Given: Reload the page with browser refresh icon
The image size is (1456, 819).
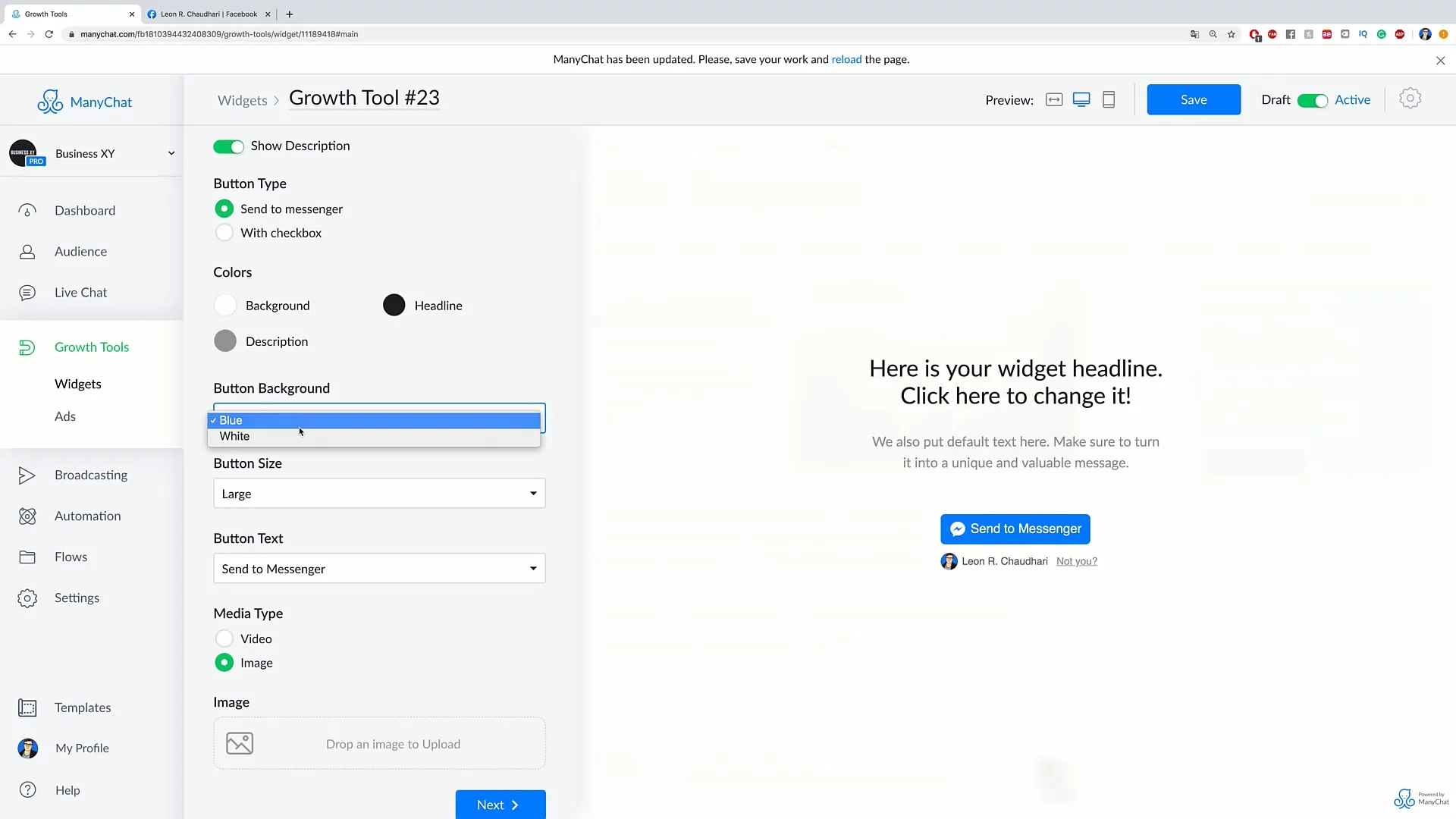Looking at the screenshot, I should pos(49,34).
